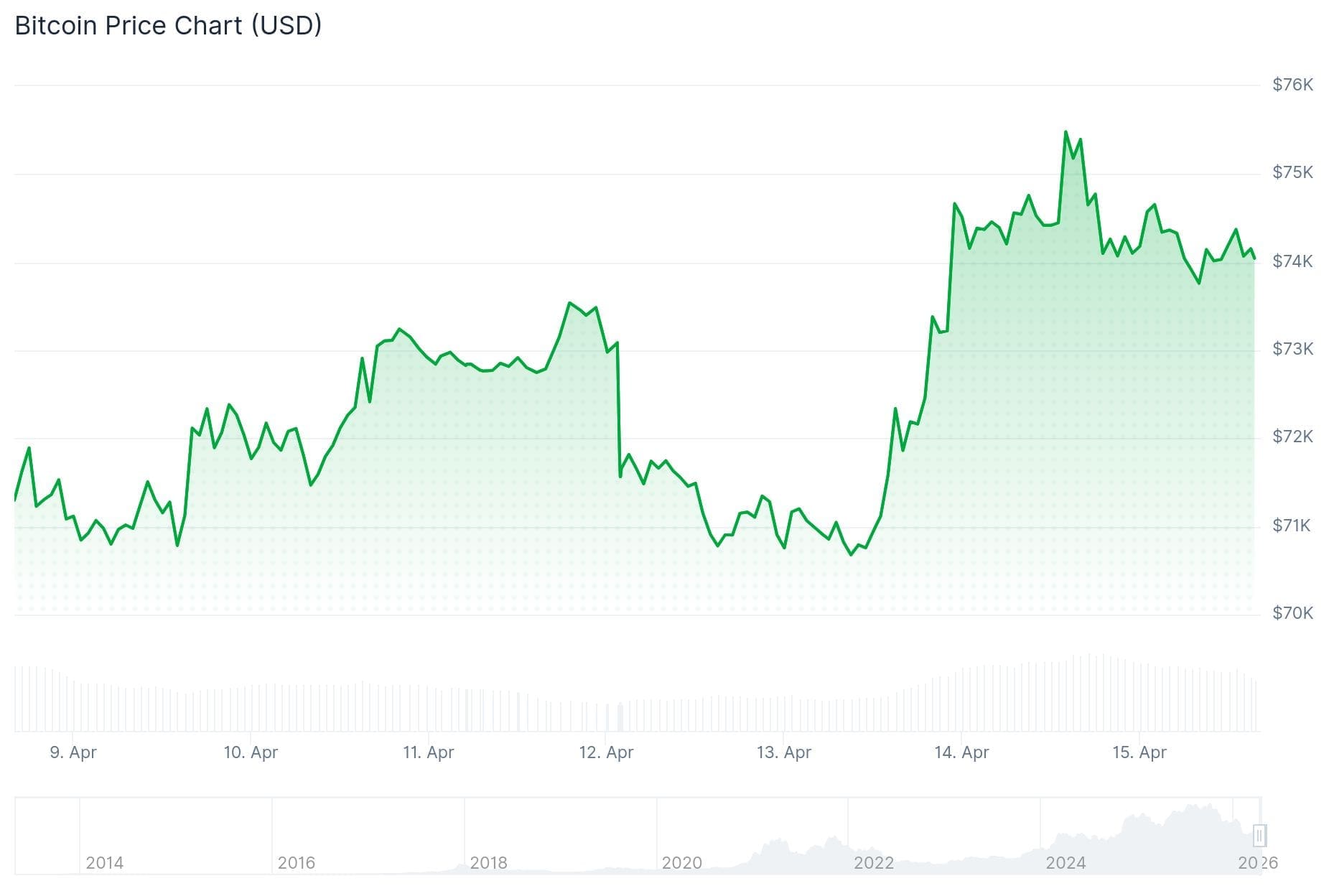This screenshot has height=896, width=1329.
Task: Select the 12. Apr date label
Action: pyautogui.click(x=606, y=752)
